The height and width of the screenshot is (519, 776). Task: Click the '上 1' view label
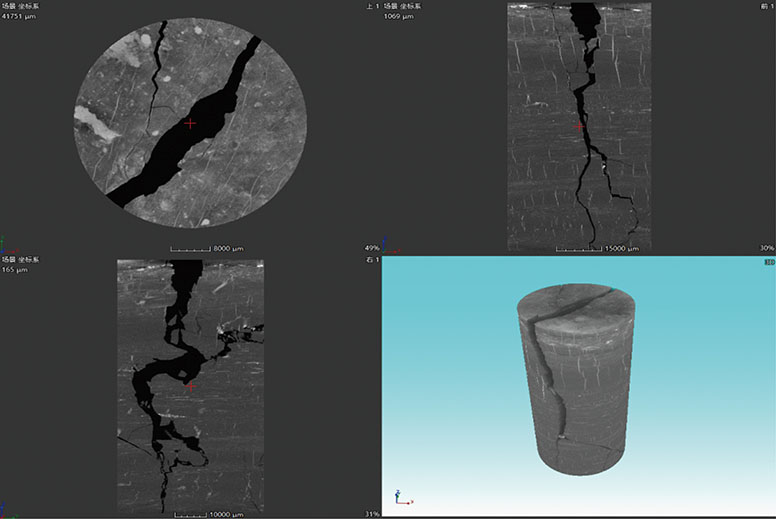coord(373,6)
